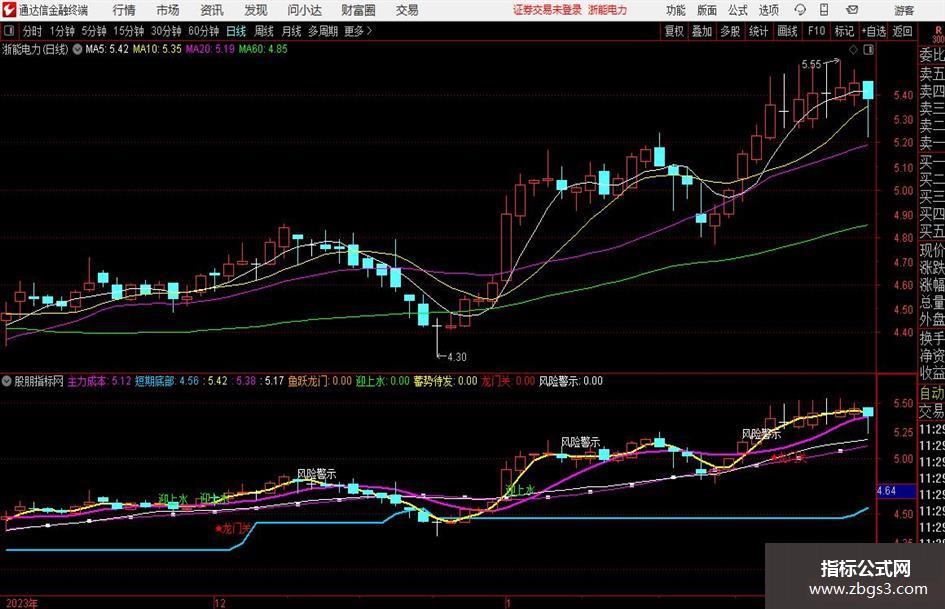Toggle right info panel icon near diamond
Viewport: 945px width, 609px height.
pyautogui.click(x=868, y=50)
